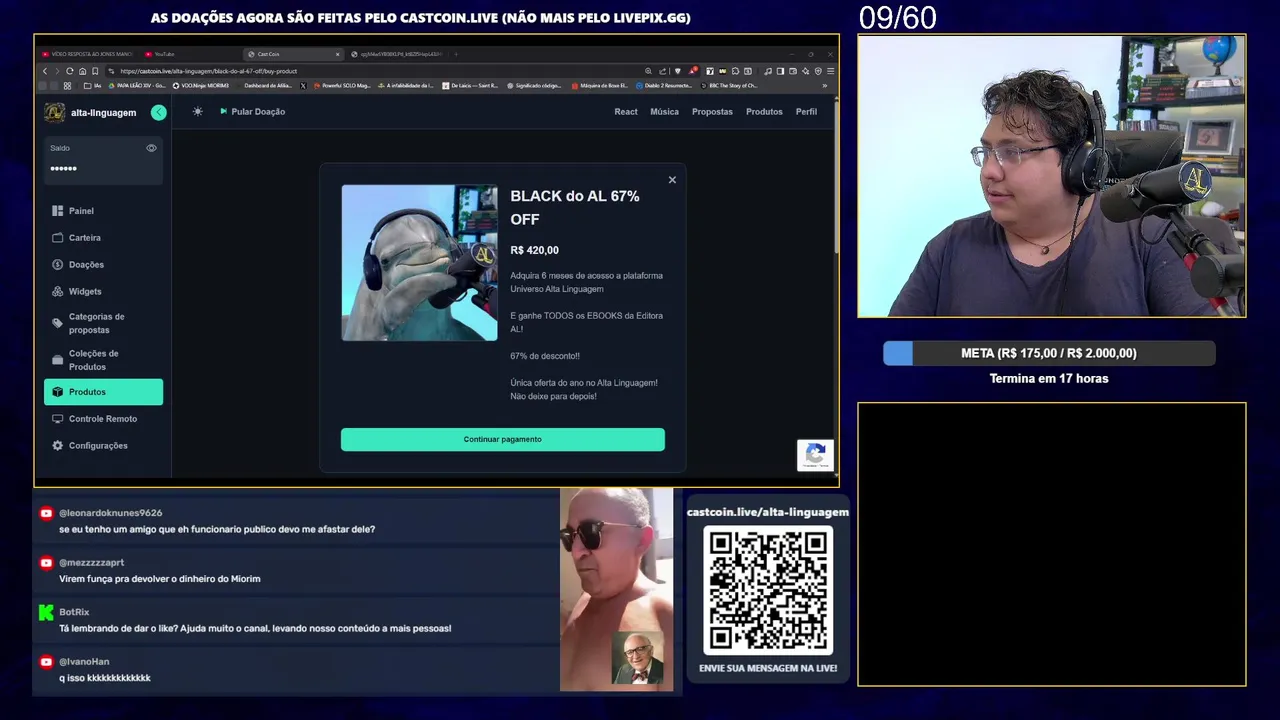Close the Cast Coin browser tab
The image size is (1280, 720).
337,54
